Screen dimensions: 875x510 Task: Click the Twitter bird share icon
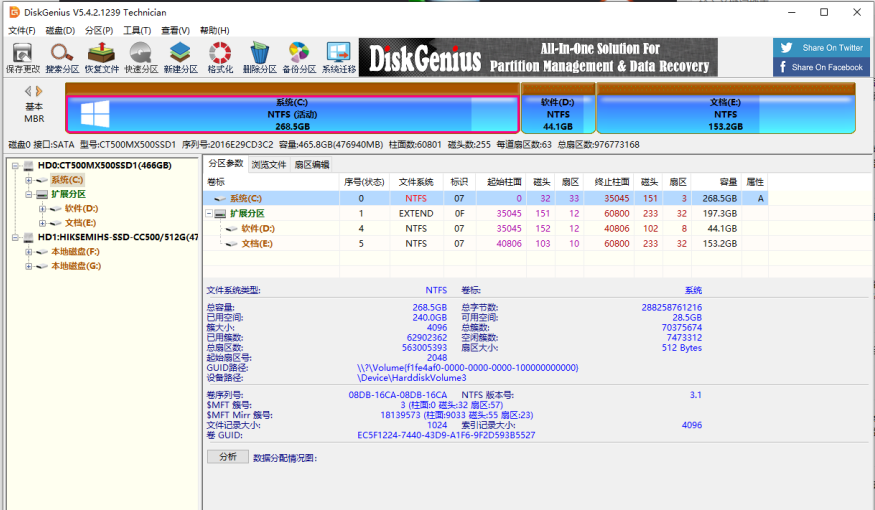[x=787, y=47]
